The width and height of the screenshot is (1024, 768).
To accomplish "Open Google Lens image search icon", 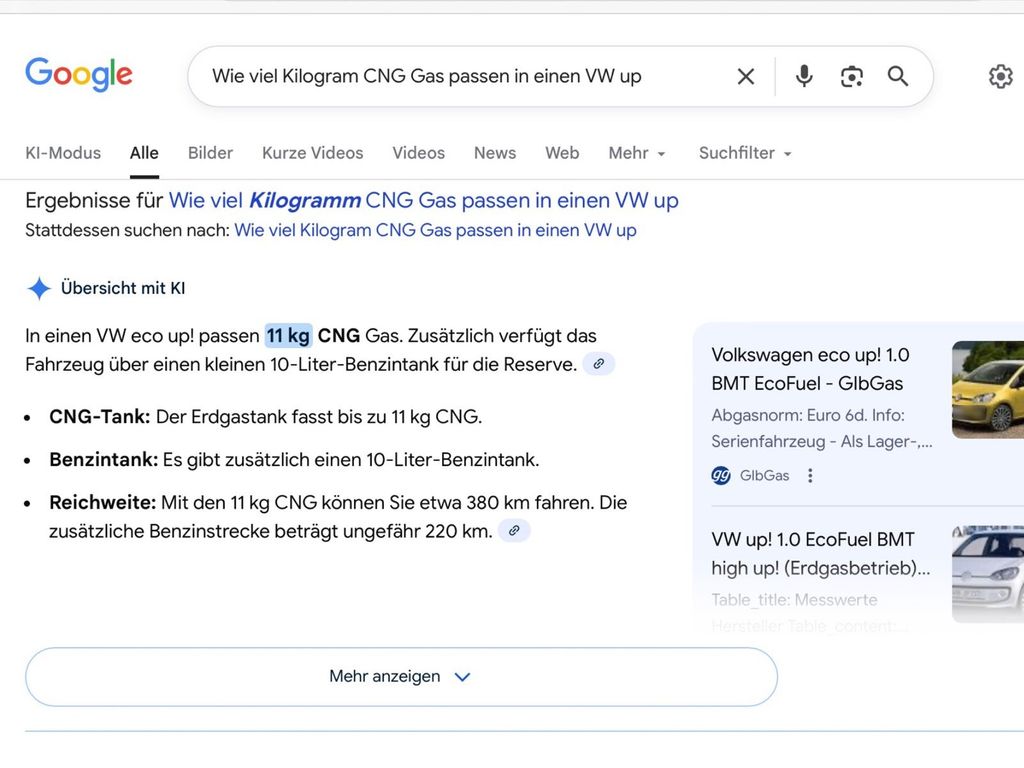I will click(851, 76).
